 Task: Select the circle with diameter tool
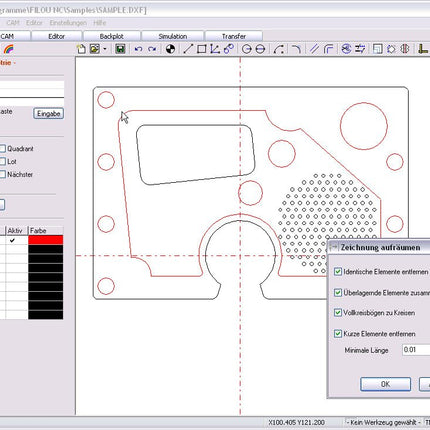tap(260, 49)
